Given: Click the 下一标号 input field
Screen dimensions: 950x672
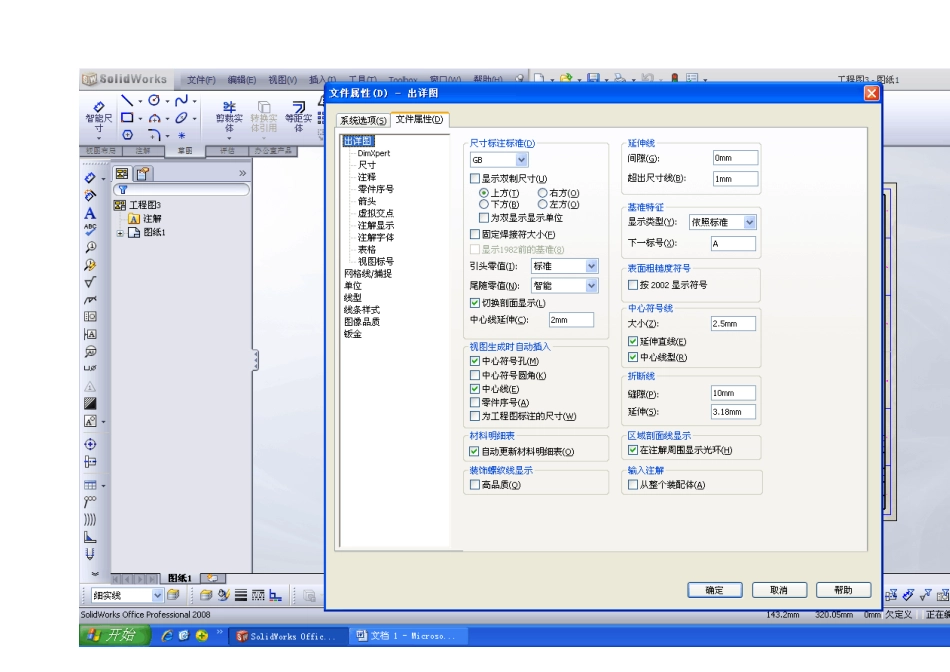Looking at the screenshot, I should [x=733, y=243].
